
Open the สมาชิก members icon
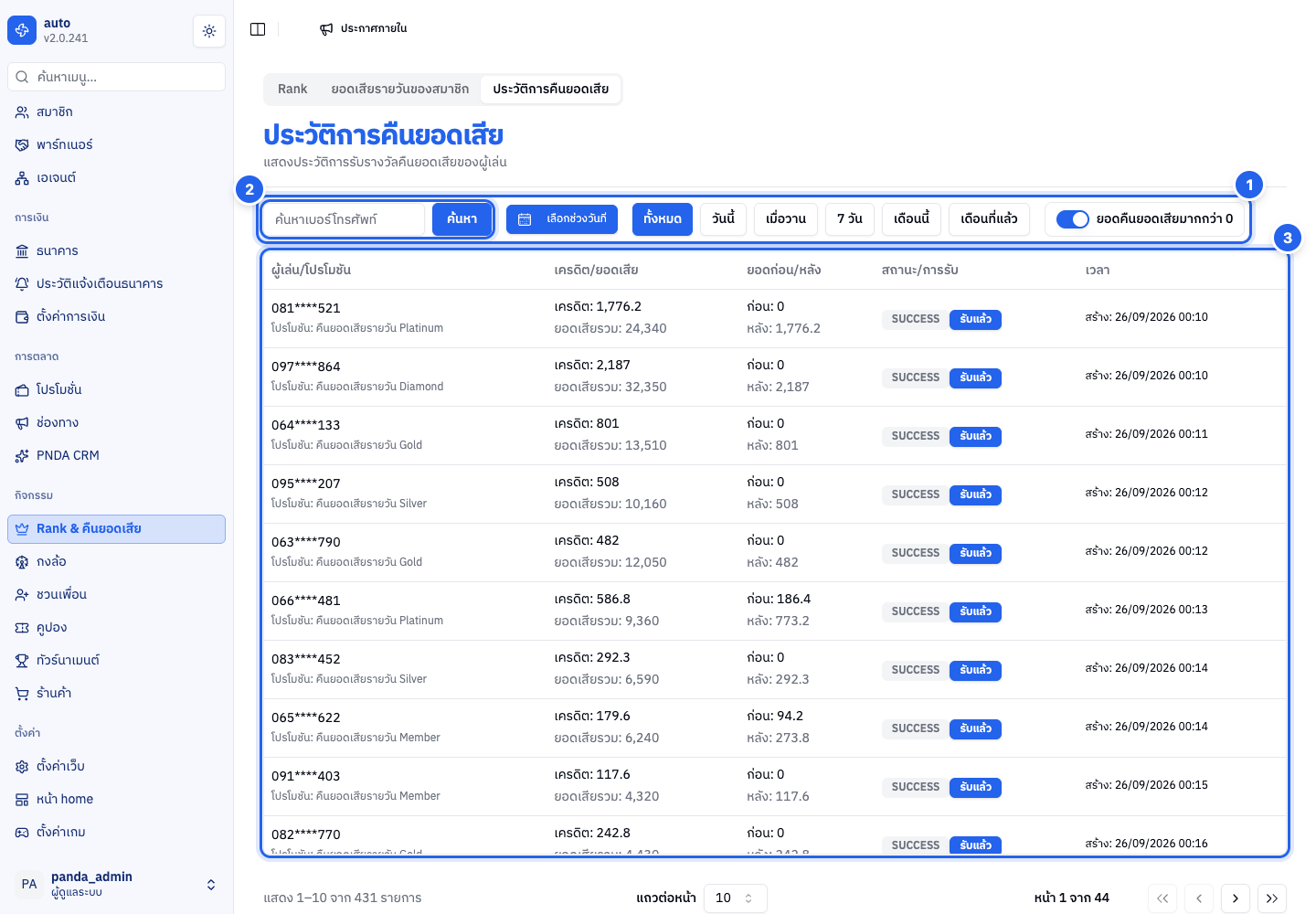coord(22,112)
